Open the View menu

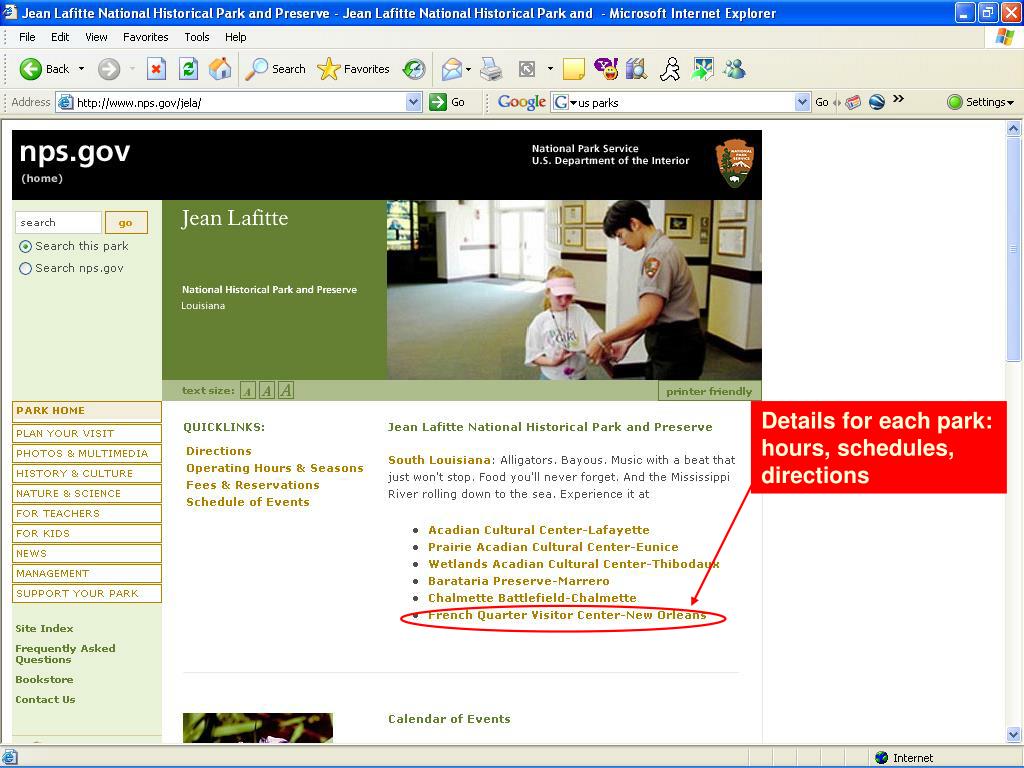(x=96, y=37)
